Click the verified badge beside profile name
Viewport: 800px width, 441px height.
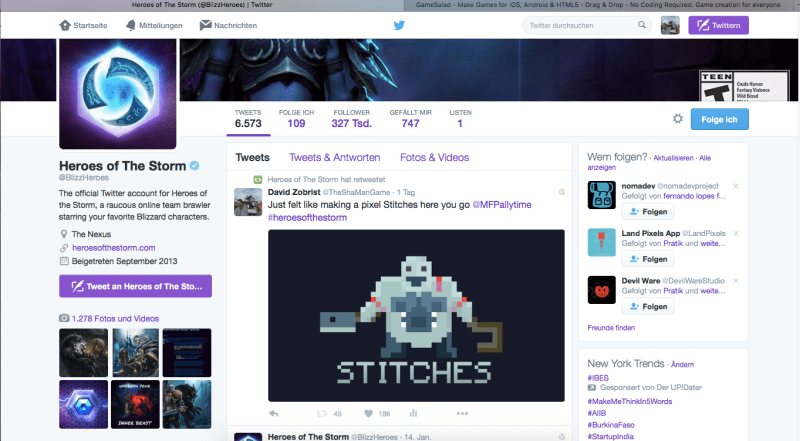tap(194, 165)
